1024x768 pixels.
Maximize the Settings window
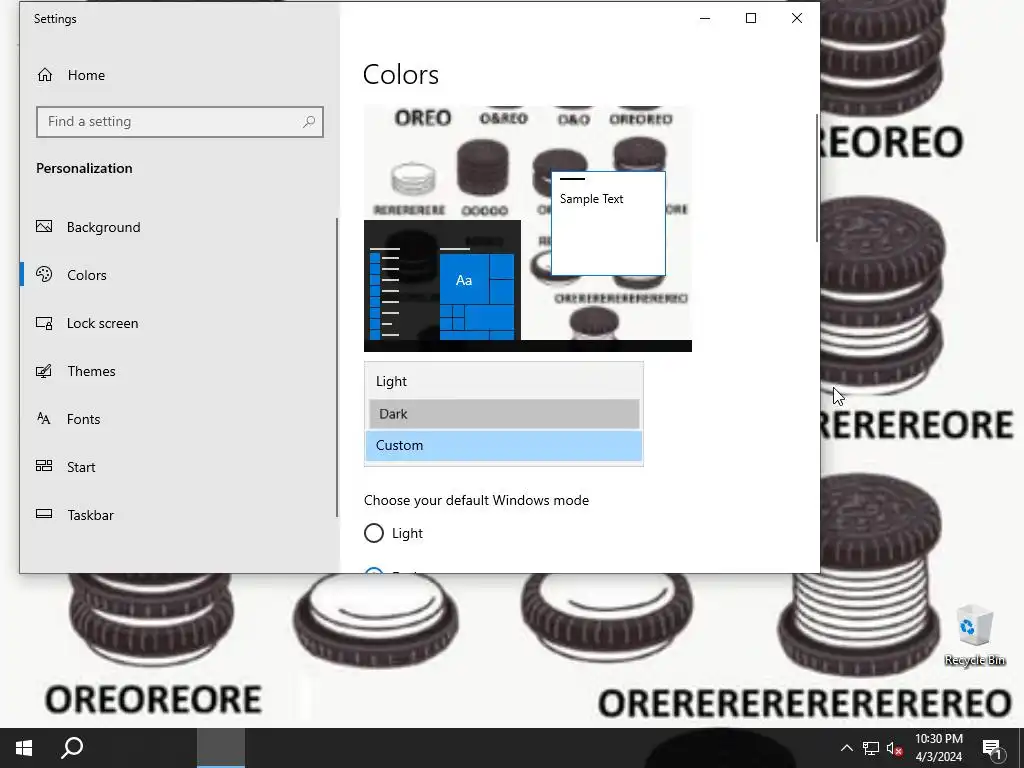coord(751,18)
